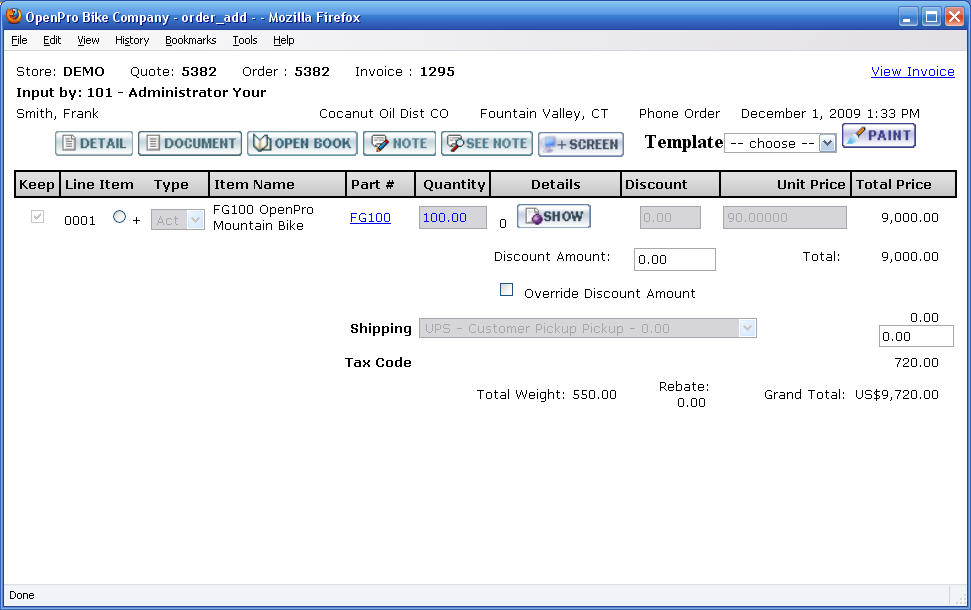Select the radio button on line 0001
Screen dimensions: 971x610
[120, 217]
